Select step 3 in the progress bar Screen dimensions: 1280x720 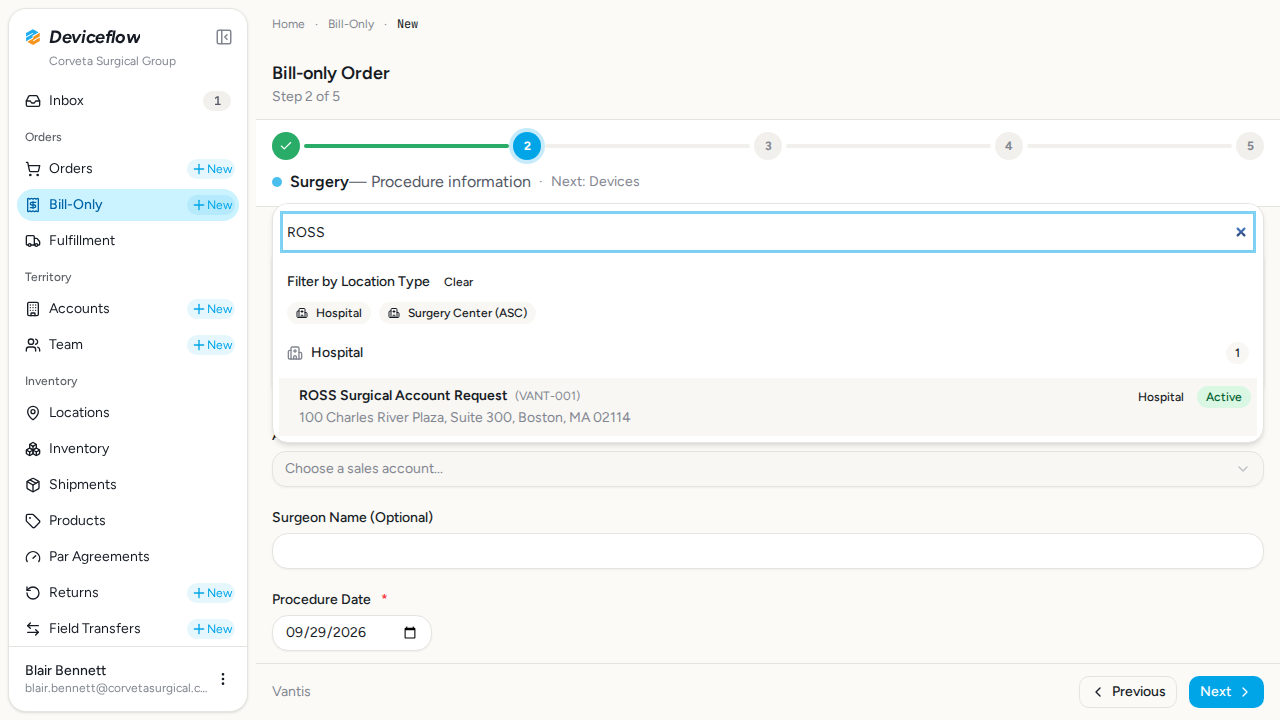(768, 146)
